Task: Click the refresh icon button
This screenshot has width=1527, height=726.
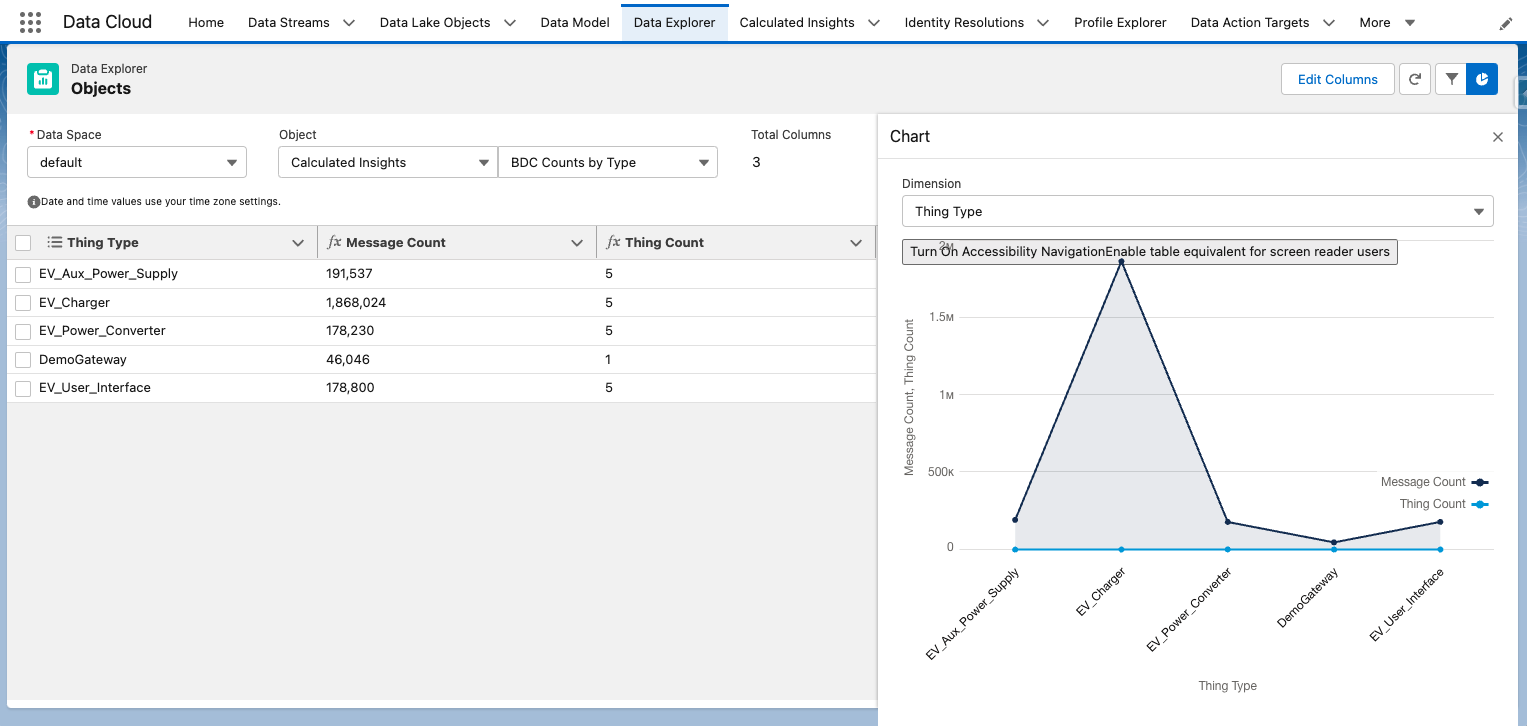Action: pos(1414,79)
